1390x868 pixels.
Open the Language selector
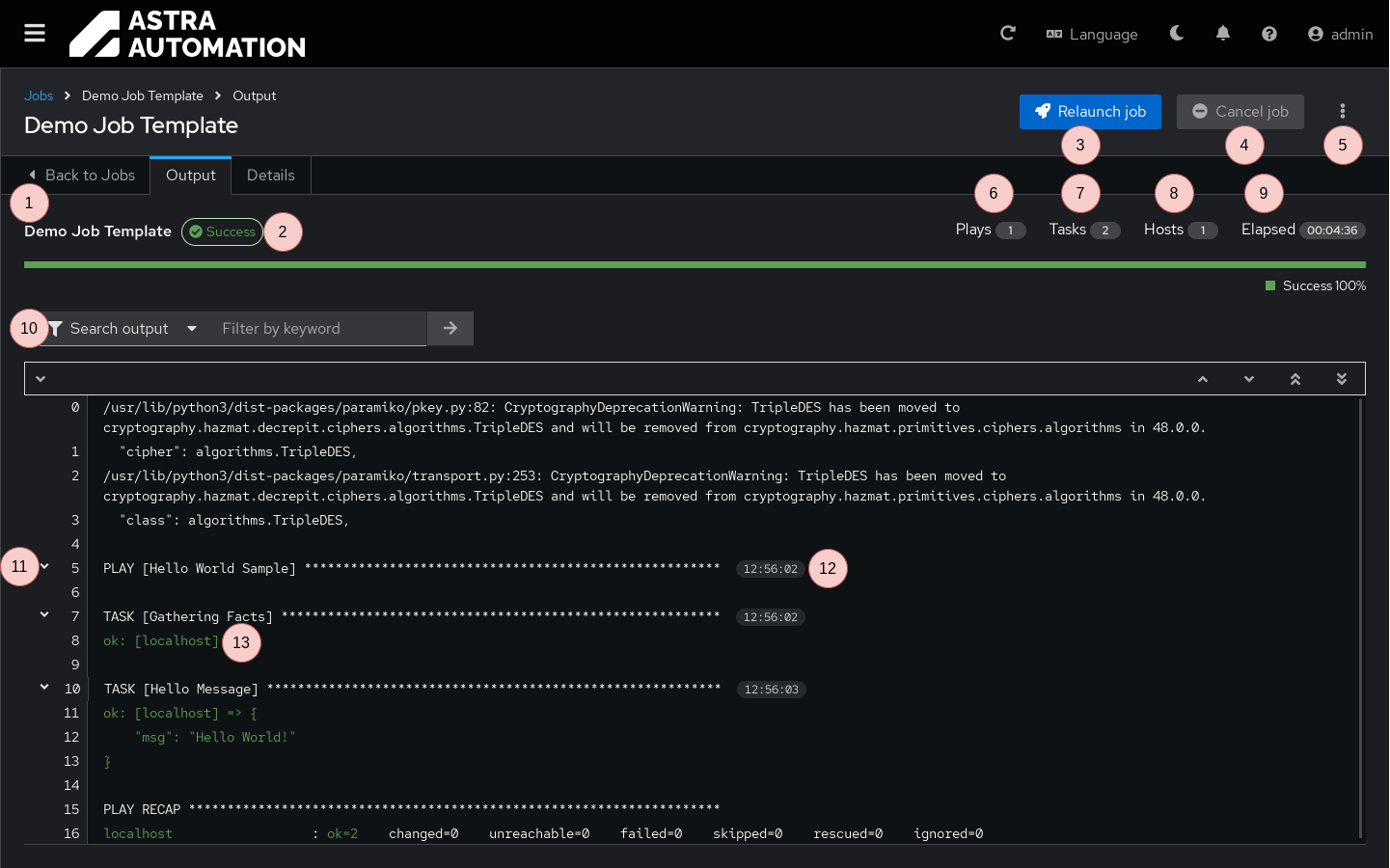coord(1092,34)
